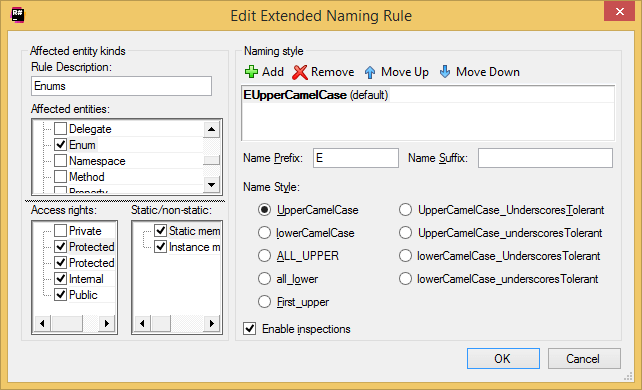
Task: Choose lowerCamelCase_UnderscoresTolerant style
Action: tap(405, 256)
